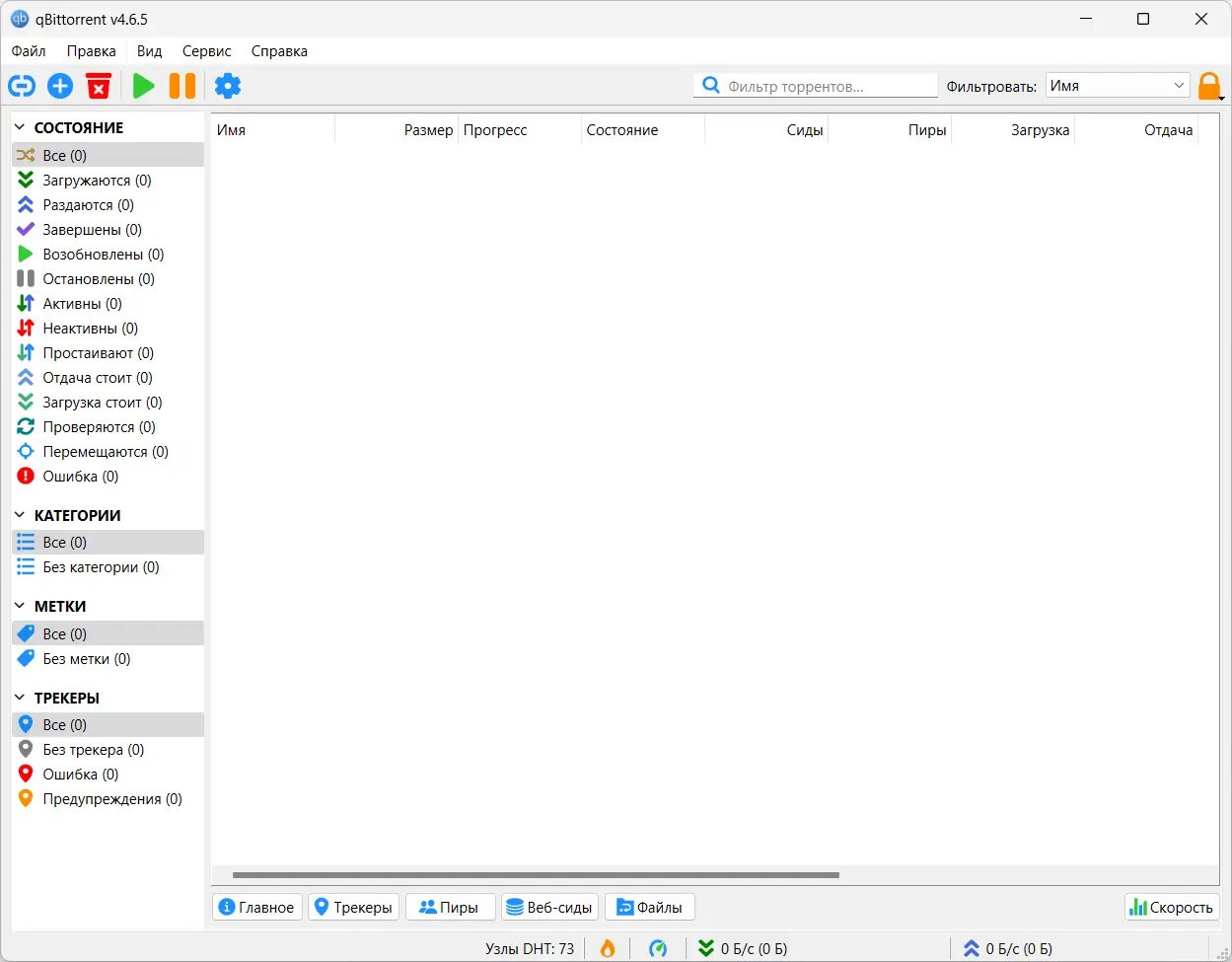Select the Загружаются filter in sidebar

[97, 180]
